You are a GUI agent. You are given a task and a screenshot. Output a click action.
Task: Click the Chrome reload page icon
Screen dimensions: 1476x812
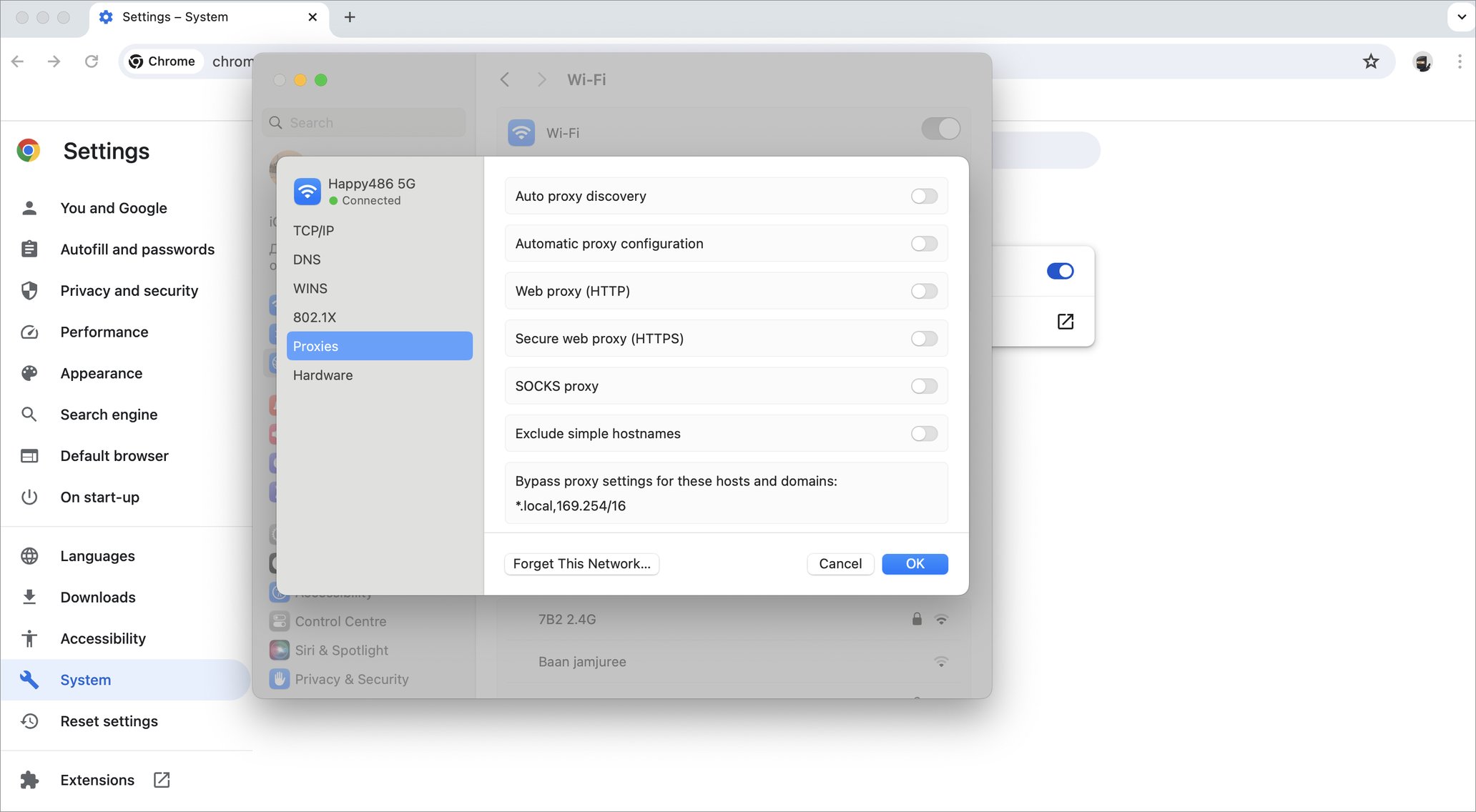[92, 61]
